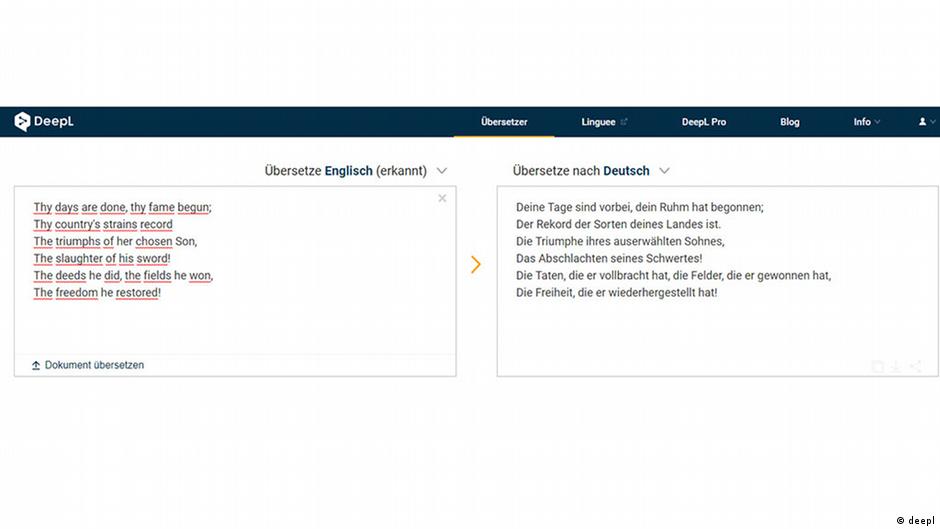Download the translation as a file
940x529 pixels.
[897, 367]
